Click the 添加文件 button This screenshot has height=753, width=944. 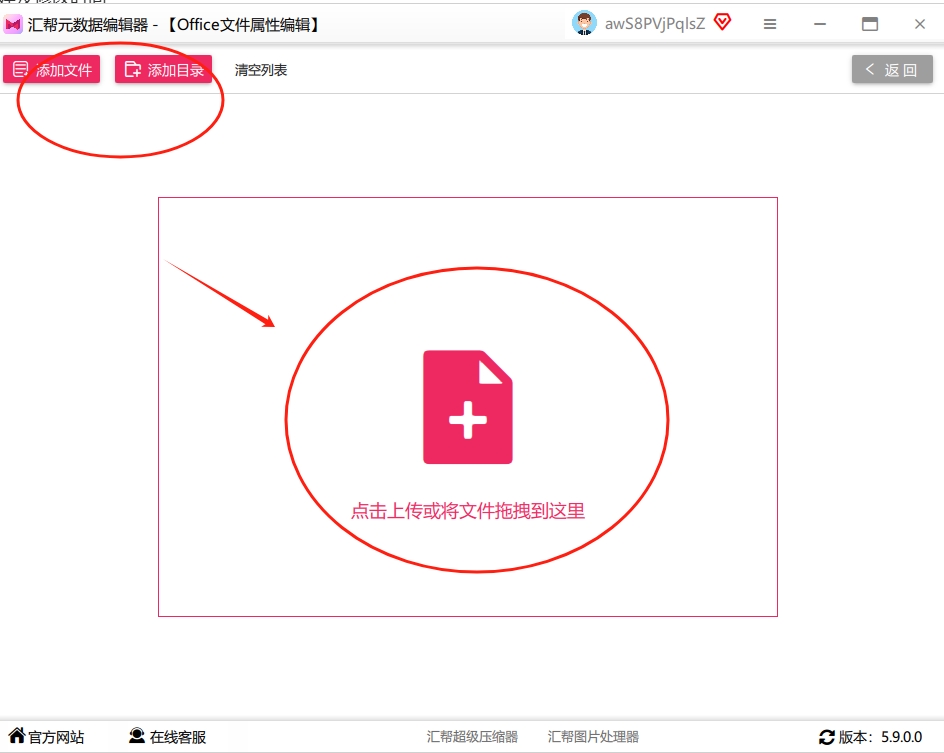(52, 70)
